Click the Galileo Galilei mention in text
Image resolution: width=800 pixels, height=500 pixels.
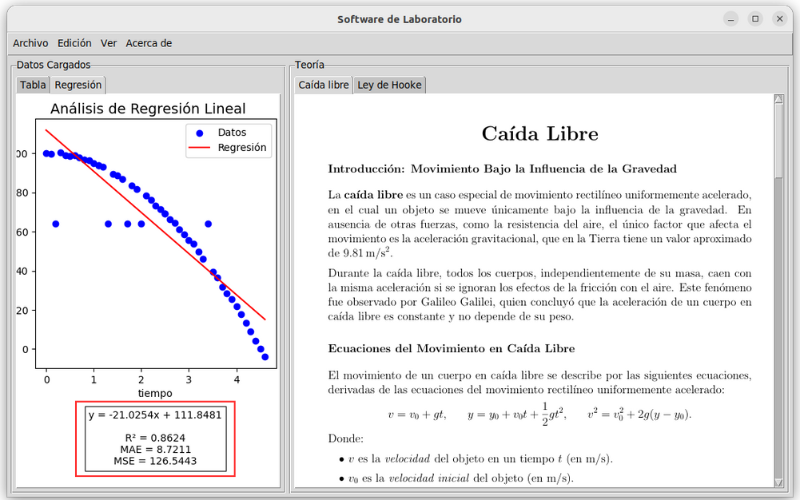click(x=458, y=302)
